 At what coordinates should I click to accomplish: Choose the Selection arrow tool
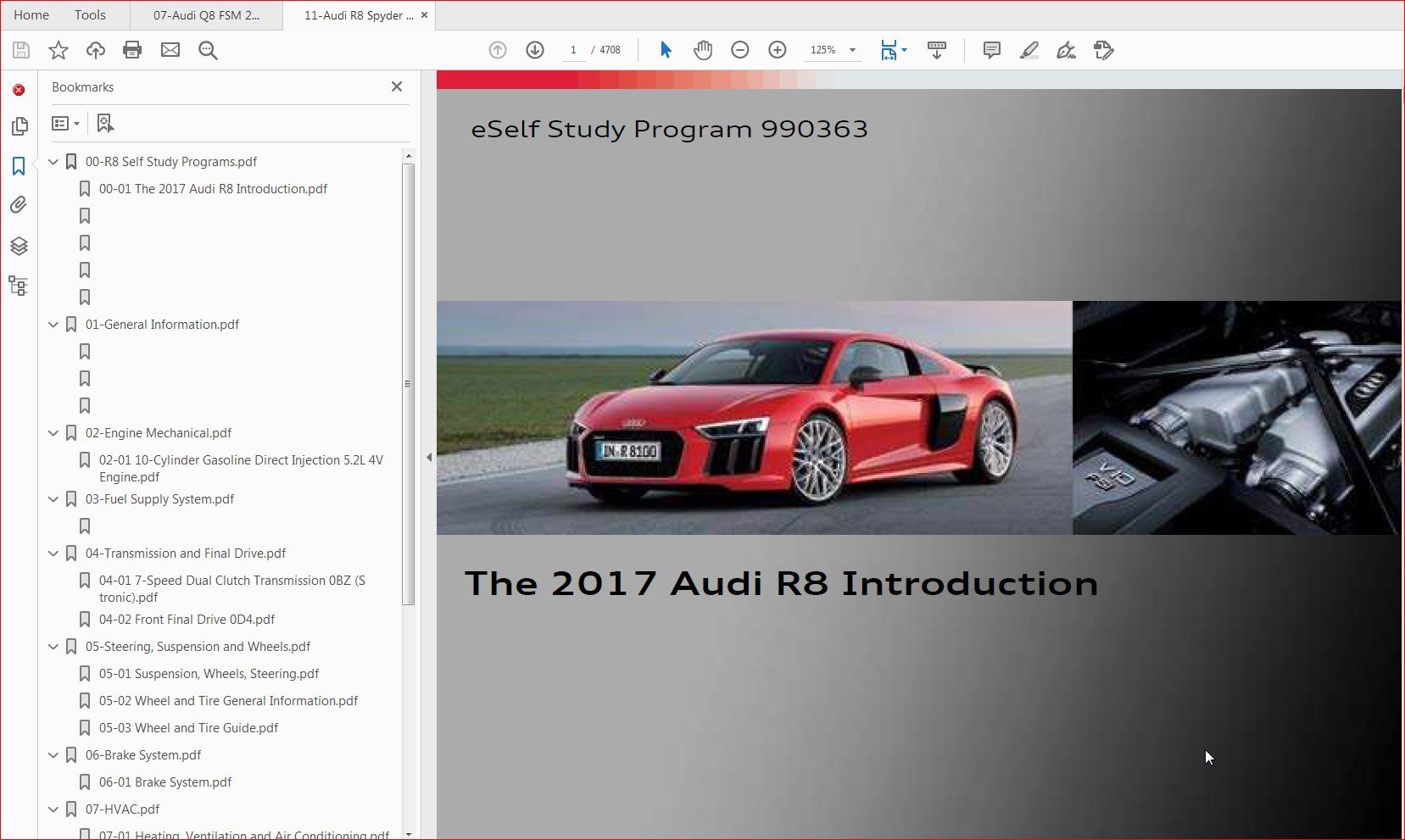[666, 50]
